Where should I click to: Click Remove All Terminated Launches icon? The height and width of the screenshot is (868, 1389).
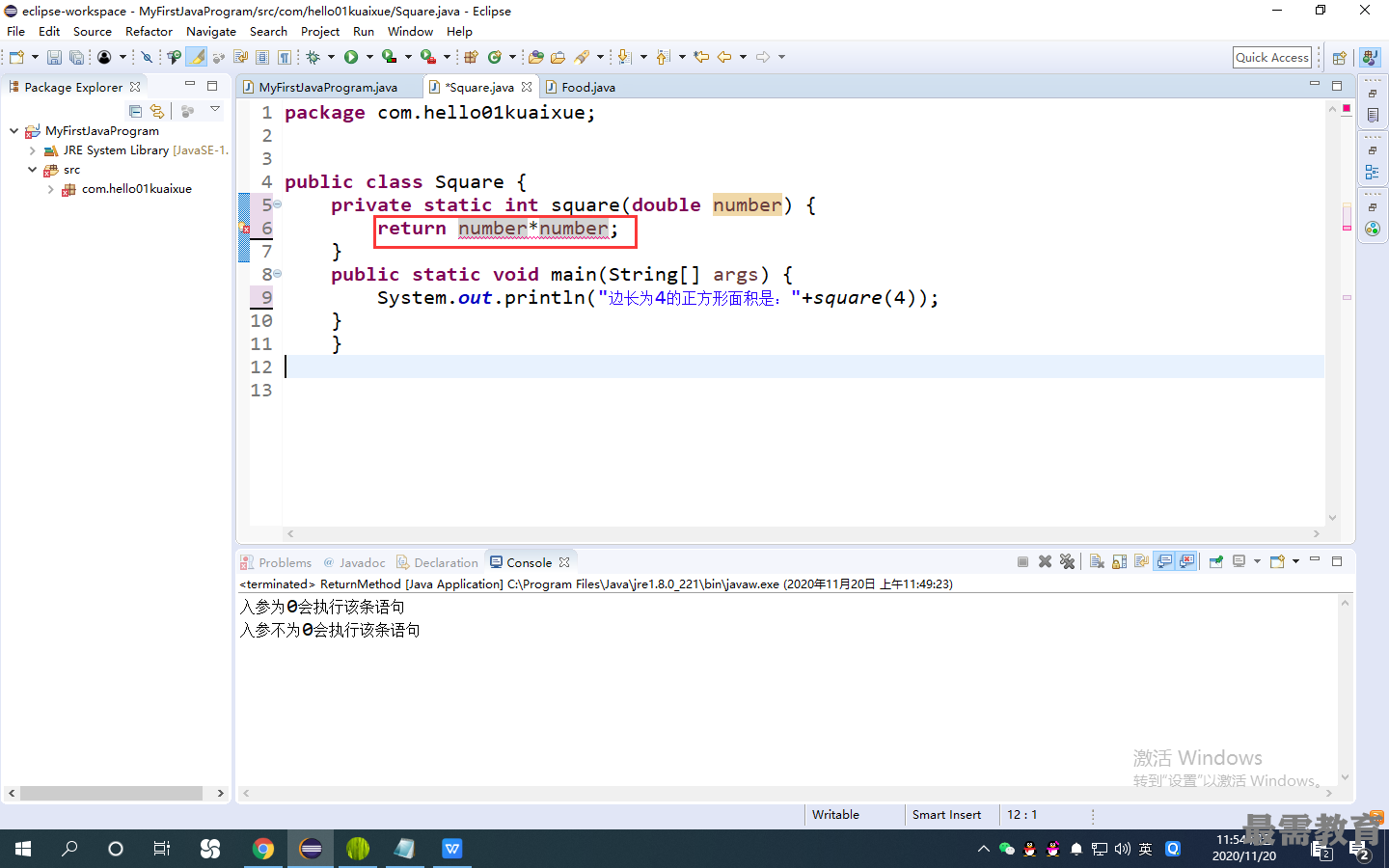1067,561
